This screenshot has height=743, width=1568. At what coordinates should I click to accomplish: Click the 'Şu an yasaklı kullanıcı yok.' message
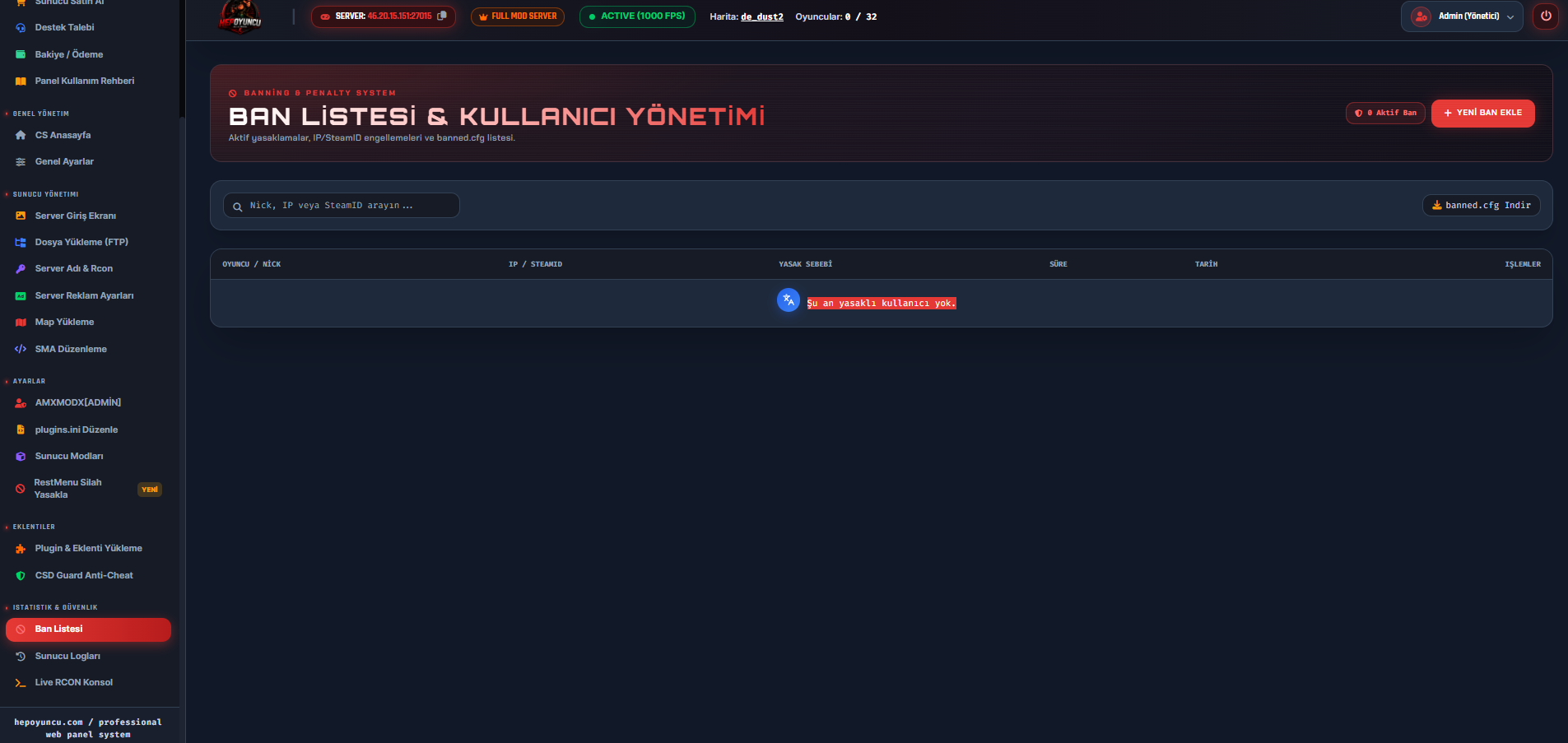coord(882,304)
